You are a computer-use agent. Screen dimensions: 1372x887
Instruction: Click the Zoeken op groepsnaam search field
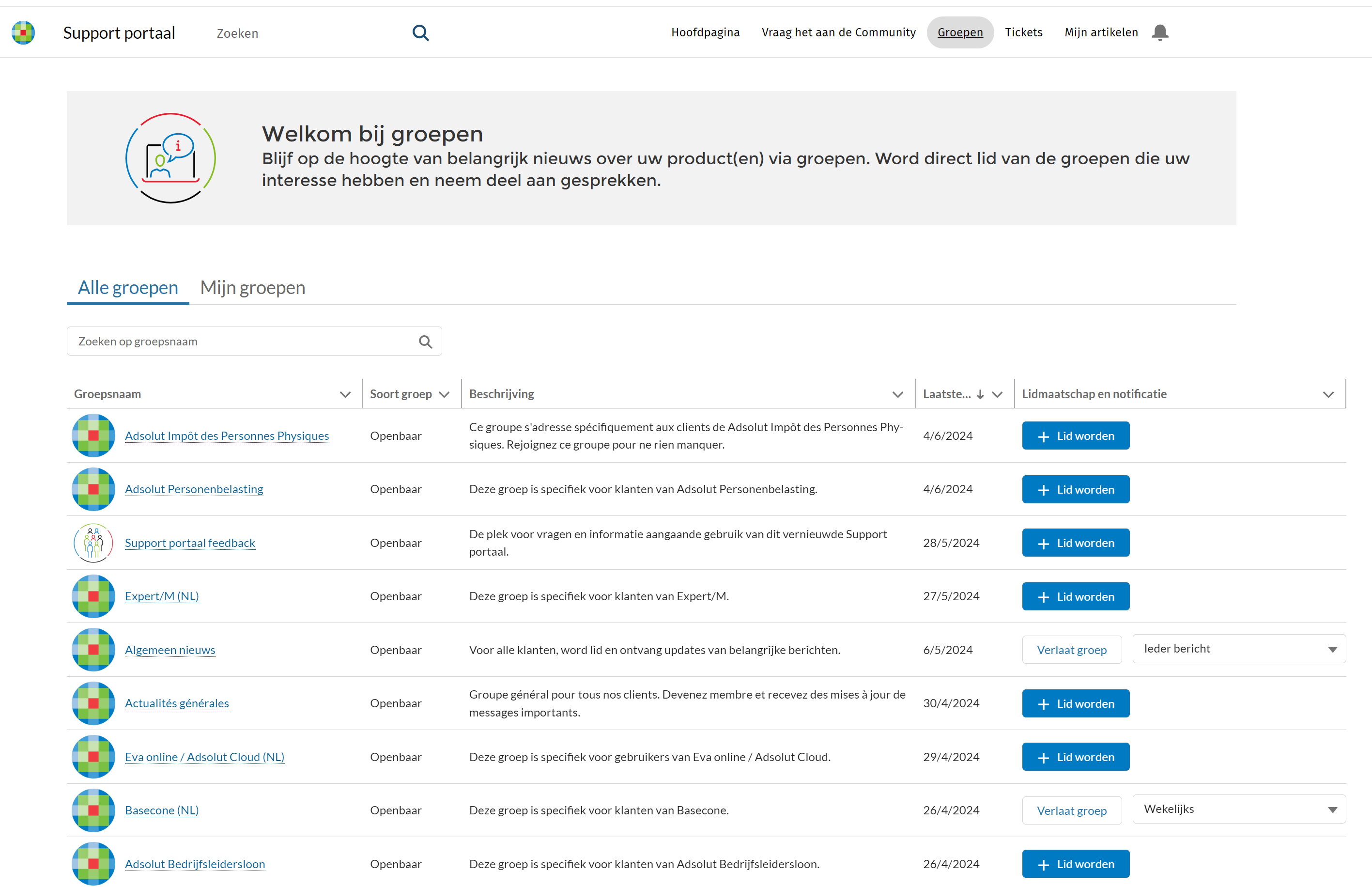[x=242, y=342]
